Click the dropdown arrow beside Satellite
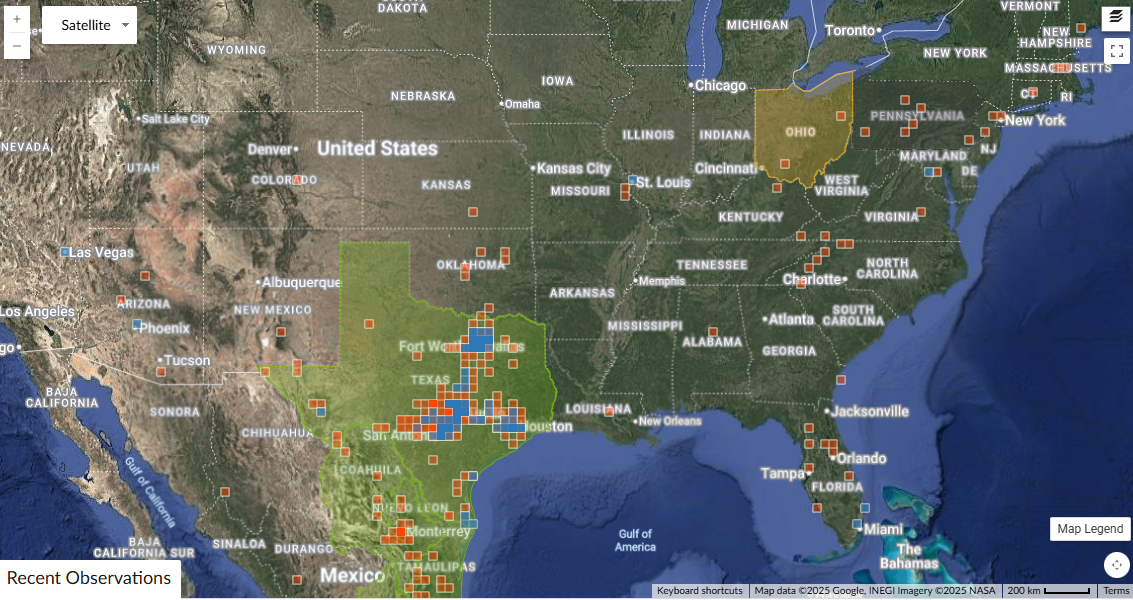 [125, 25]
